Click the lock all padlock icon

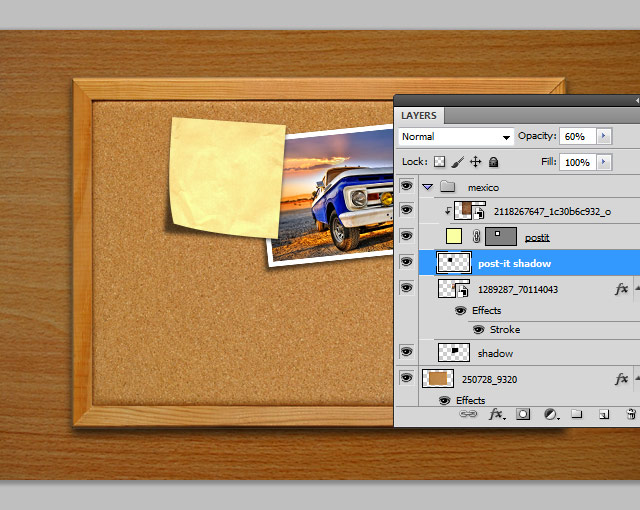(493, 162)
